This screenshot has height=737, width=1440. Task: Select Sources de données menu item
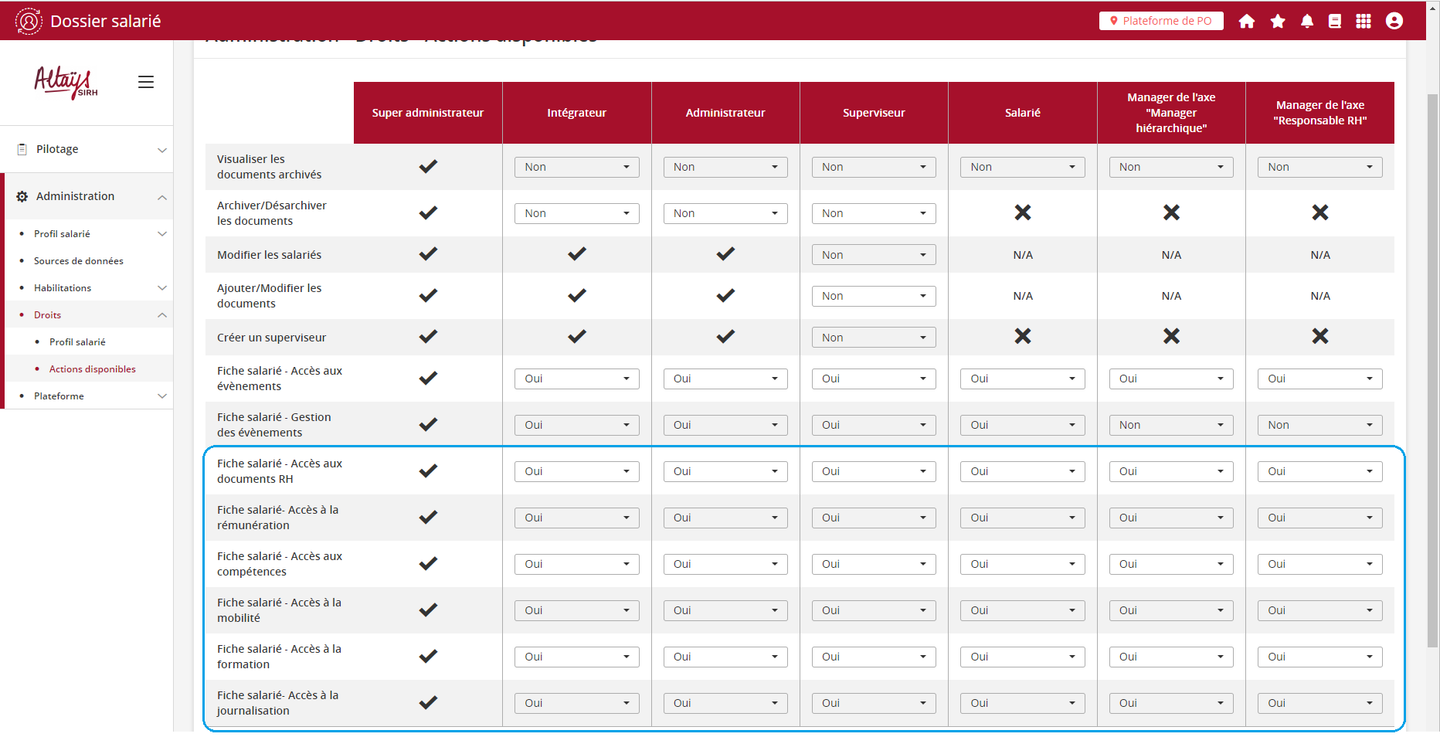(x=78, y=261)
